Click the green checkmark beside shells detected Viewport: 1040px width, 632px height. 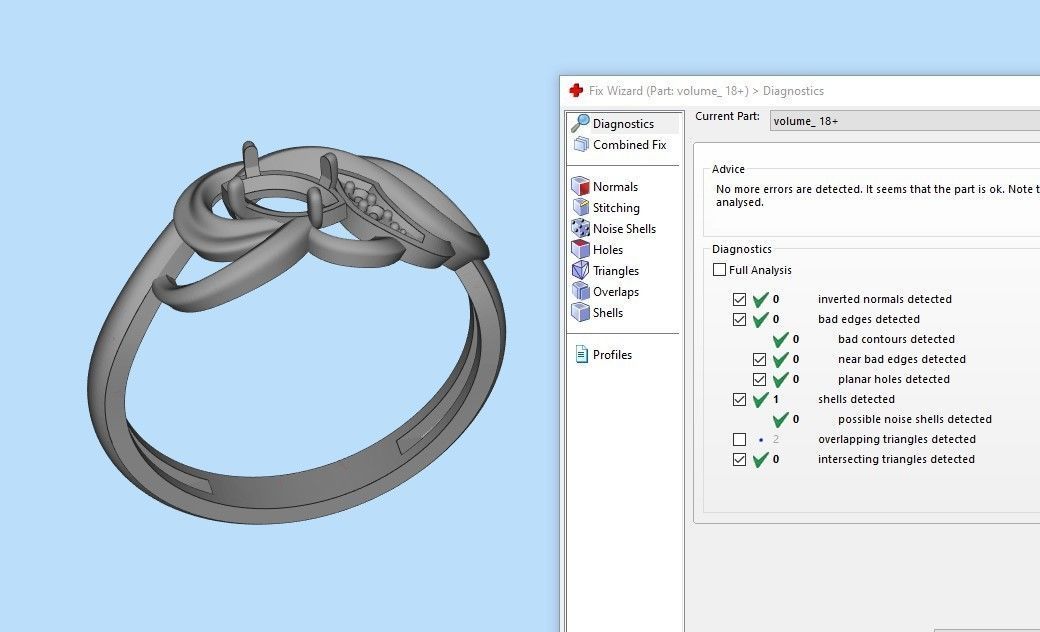[x=761, y=399]
